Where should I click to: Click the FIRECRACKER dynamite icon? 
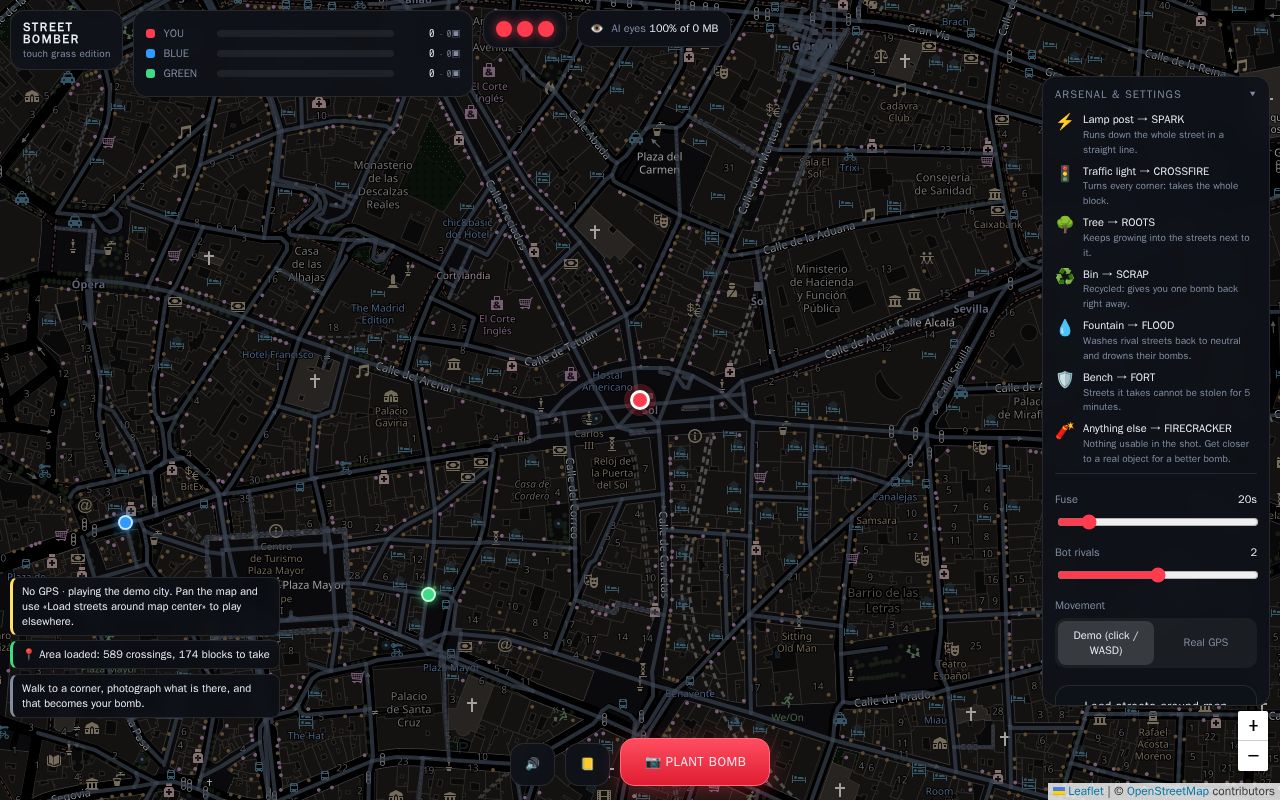(x=1065, y=430)
